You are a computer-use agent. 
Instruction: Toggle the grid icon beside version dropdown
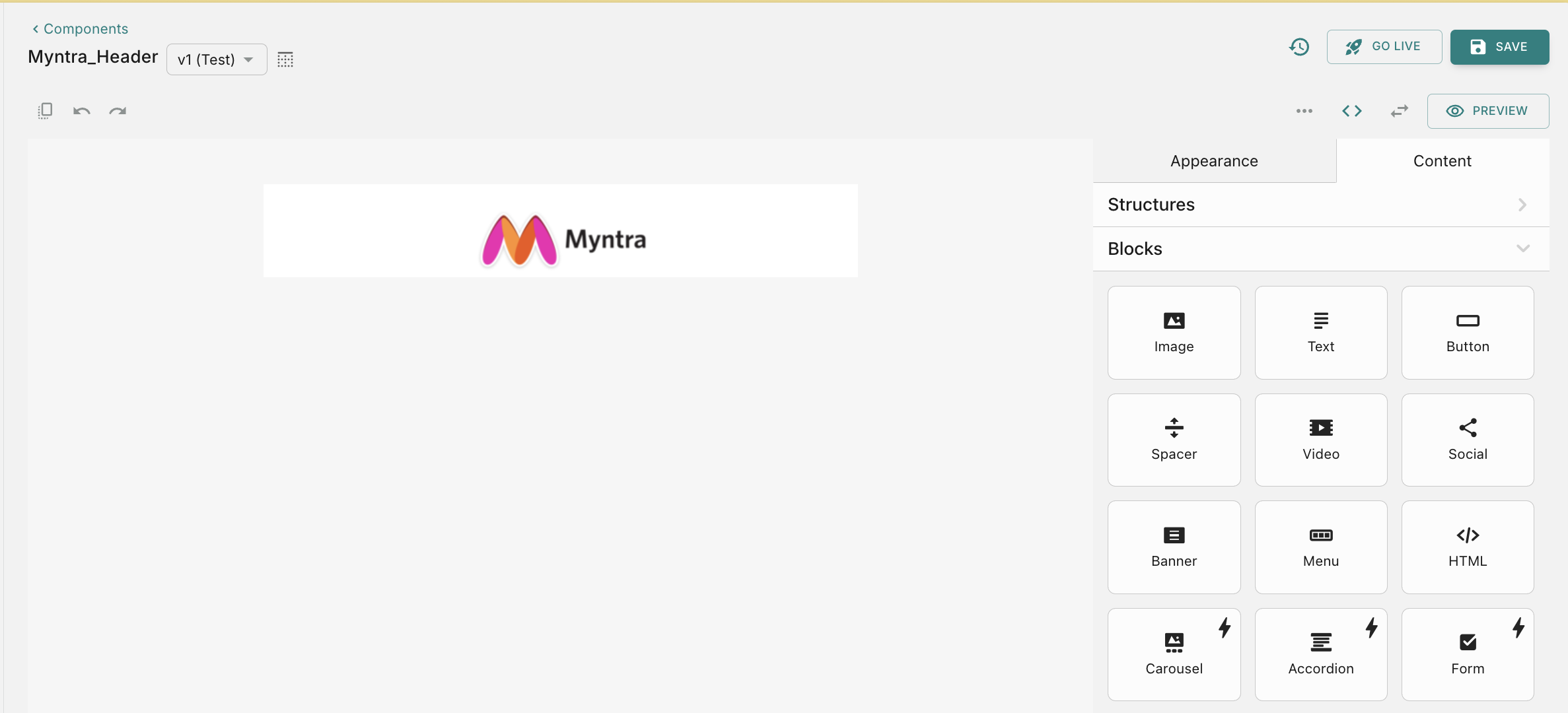click(x=285, y=59)
